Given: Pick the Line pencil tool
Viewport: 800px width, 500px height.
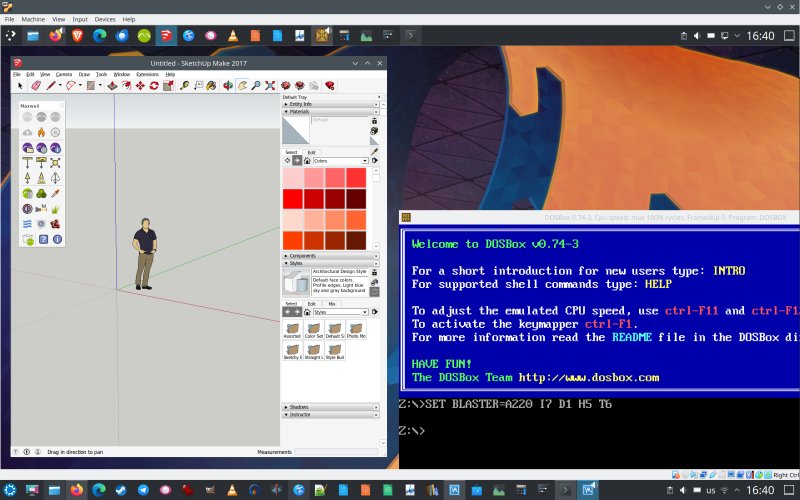Looking at the screenshot, I should point(51,86).
